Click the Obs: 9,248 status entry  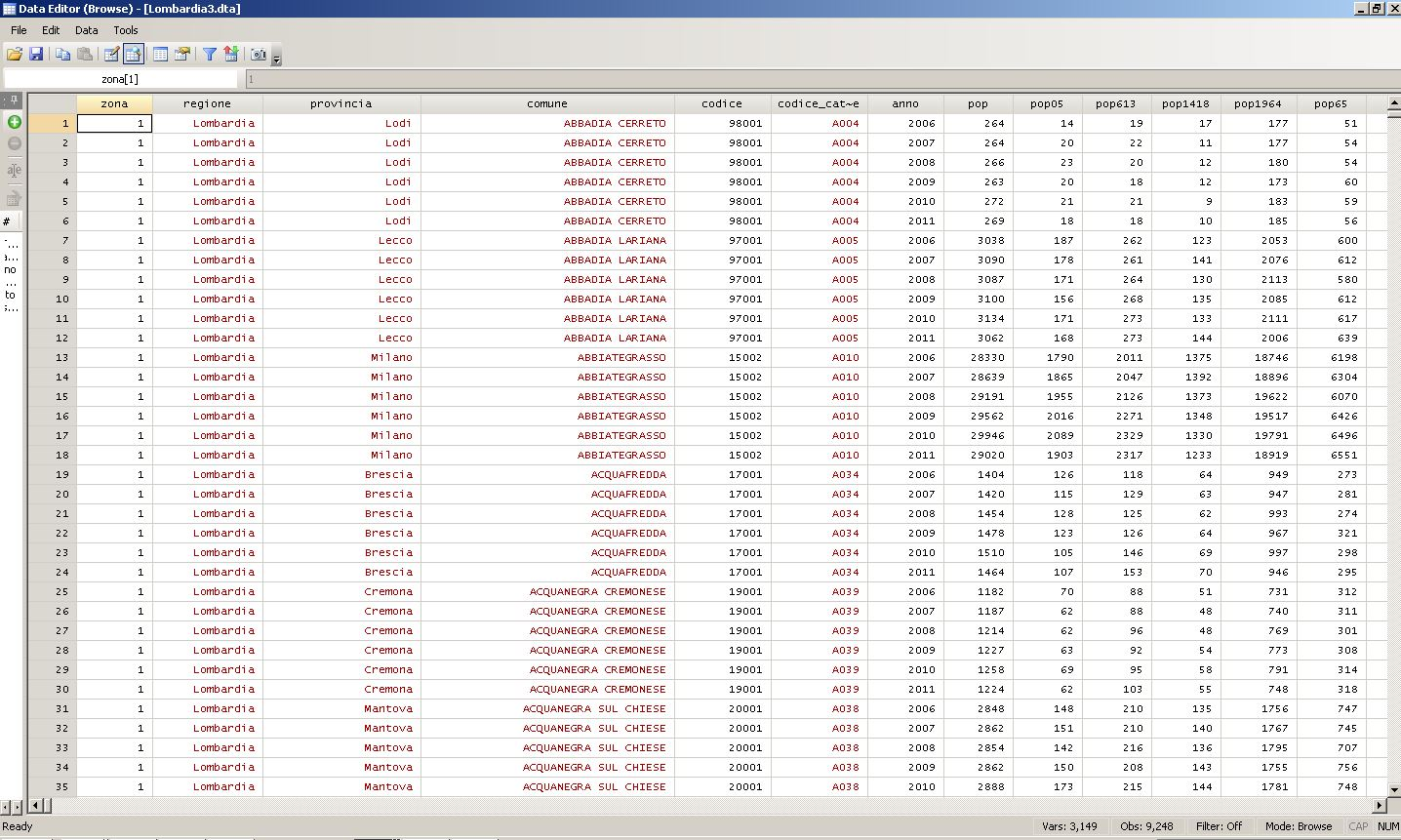pos(1146,826)
